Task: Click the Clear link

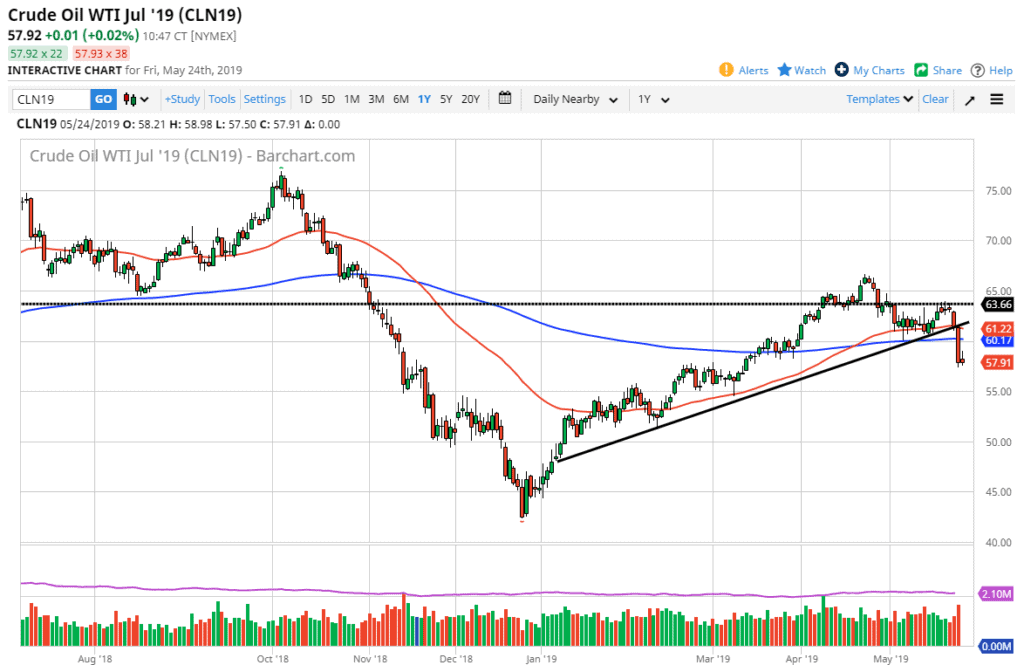Action: coord(935,99)
